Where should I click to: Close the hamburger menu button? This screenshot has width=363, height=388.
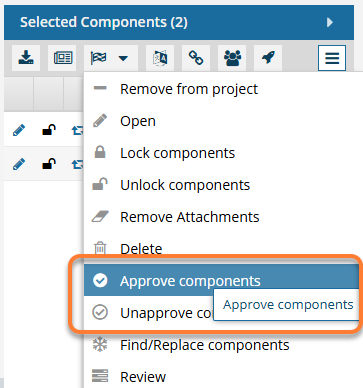332,58
